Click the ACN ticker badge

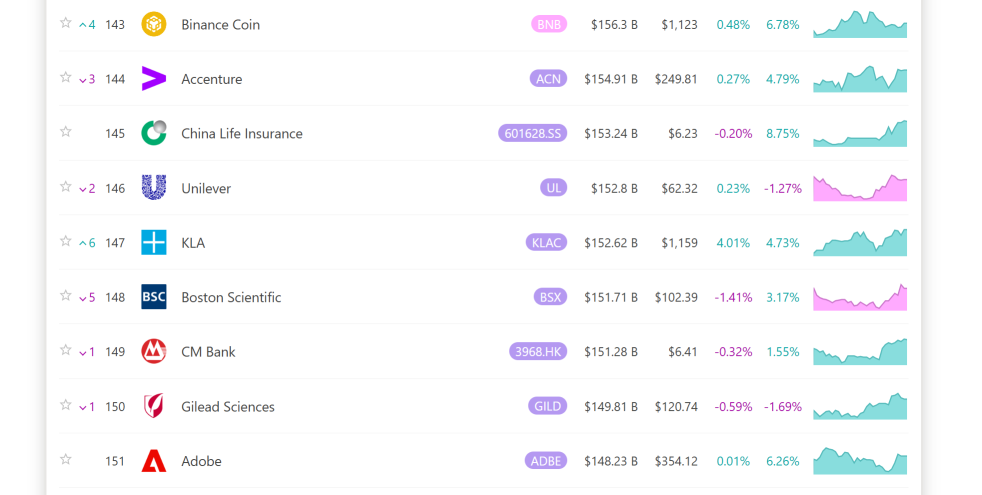pos(548,79)
